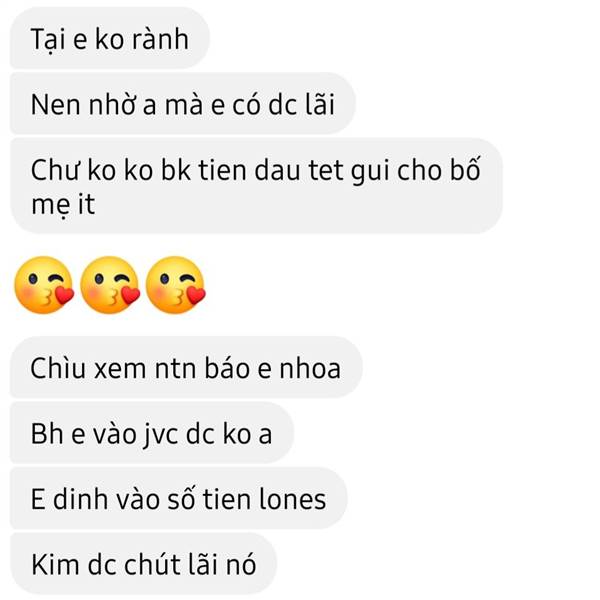The height and width of the screenshot is (600, 600).
Task: Click the first kissing face emoji
Action: coord(44,285)
